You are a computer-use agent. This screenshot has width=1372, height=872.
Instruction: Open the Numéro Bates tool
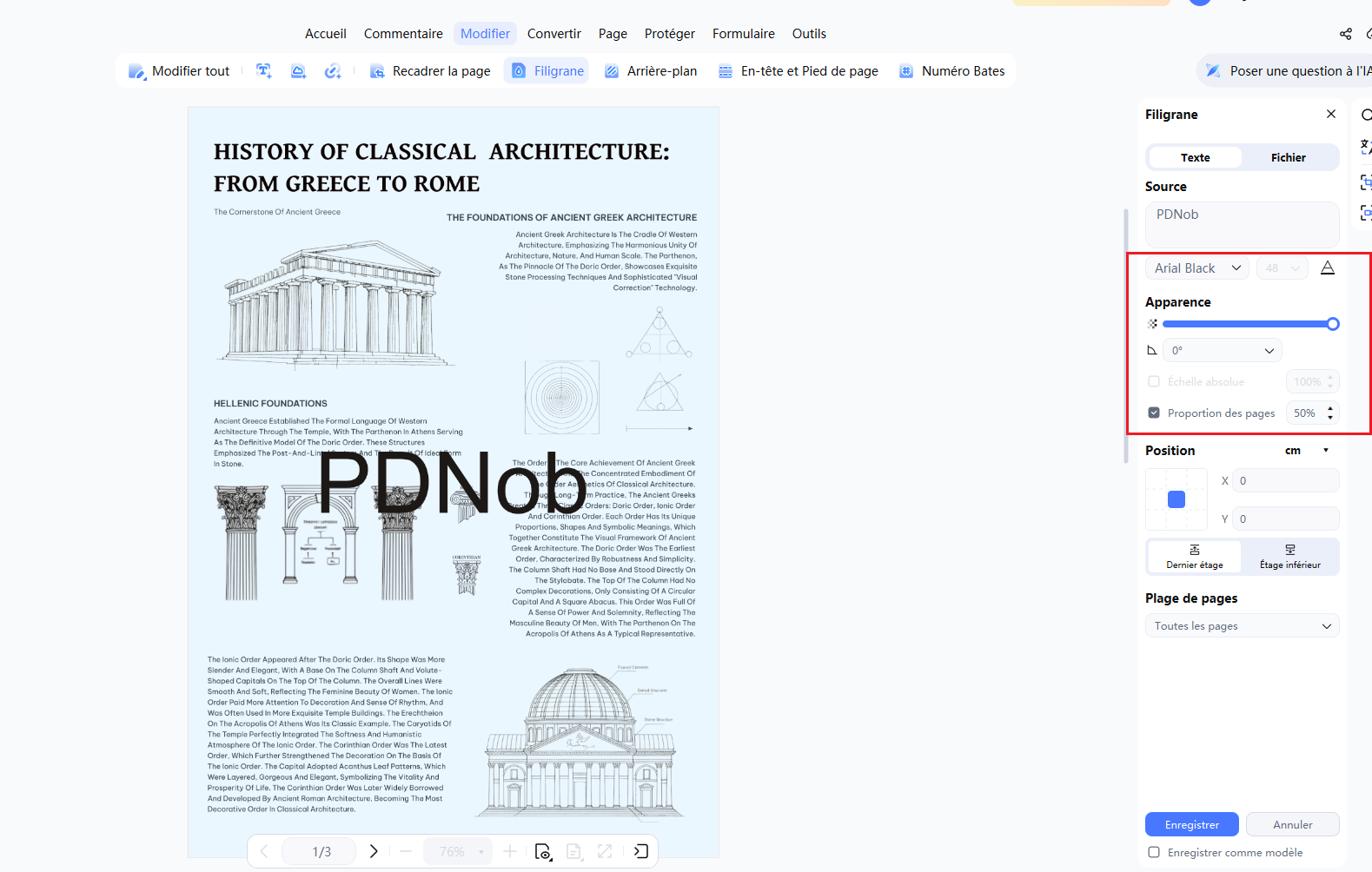tap(951, 71)
